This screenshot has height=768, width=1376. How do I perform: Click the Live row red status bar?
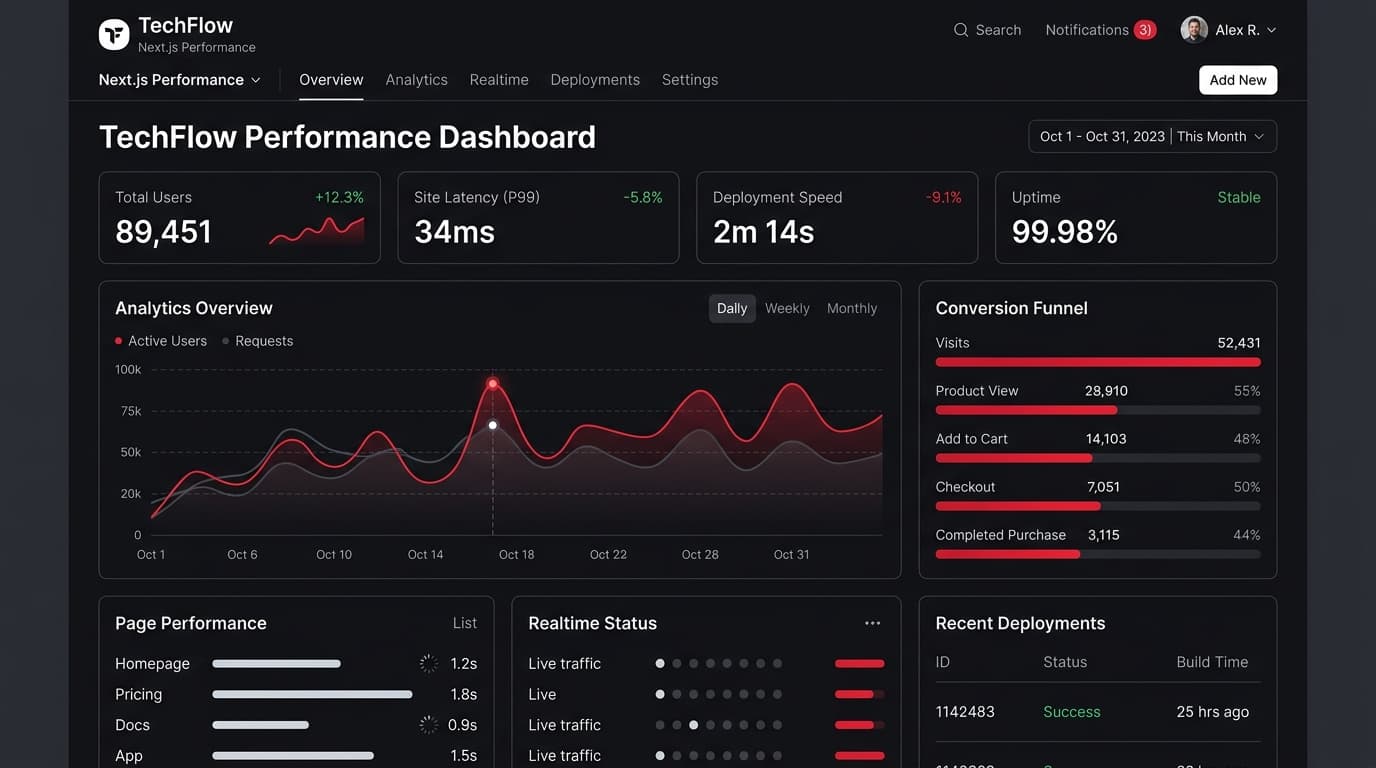[859, 694]
